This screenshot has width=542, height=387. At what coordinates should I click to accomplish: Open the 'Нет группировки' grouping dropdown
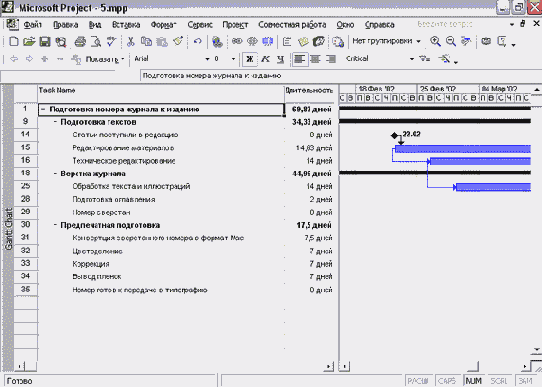pyautogui.click(x=419, y=42)
